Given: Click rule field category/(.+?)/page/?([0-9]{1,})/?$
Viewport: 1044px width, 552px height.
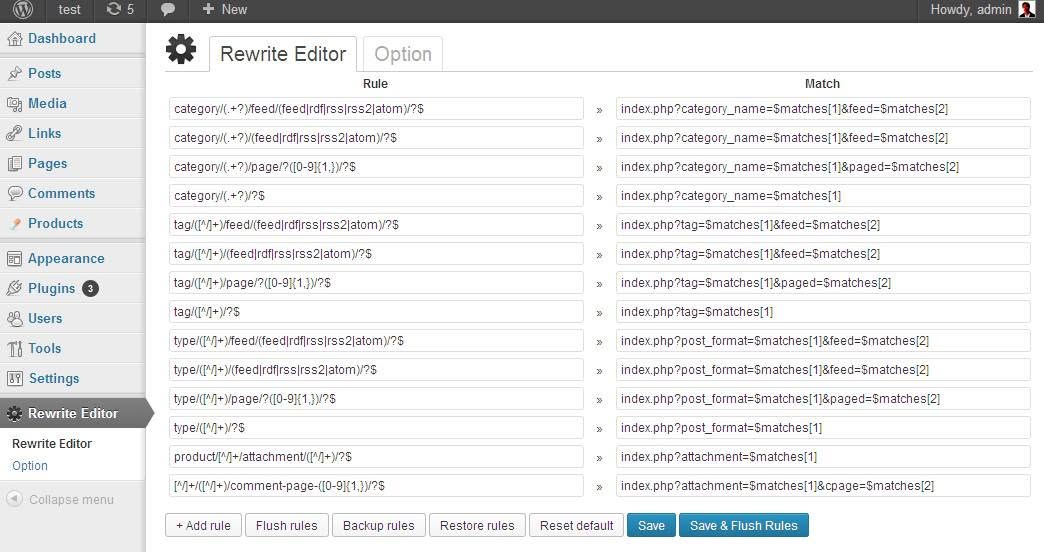Looking at the screenshot, I should 376,166.
